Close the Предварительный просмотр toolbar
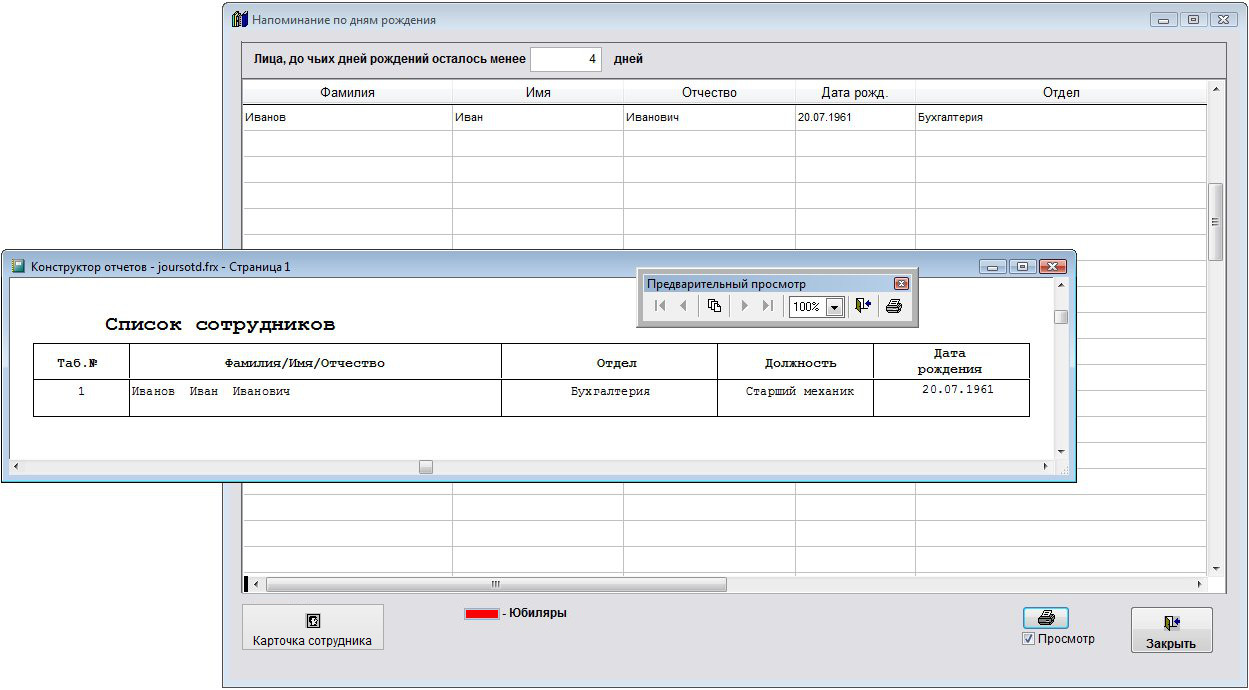 tap(901, 284)
